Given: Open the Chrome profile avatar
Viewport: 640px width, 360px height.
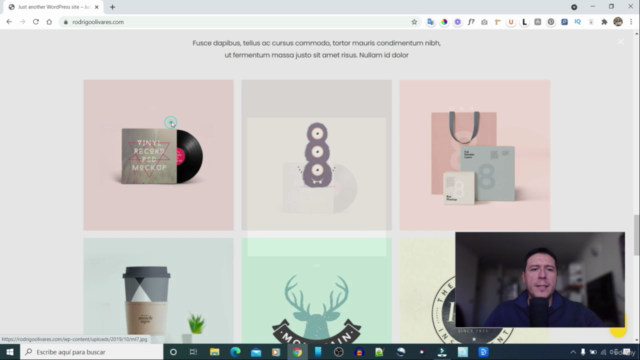Looking at the screenshot, I should [618, 22].
